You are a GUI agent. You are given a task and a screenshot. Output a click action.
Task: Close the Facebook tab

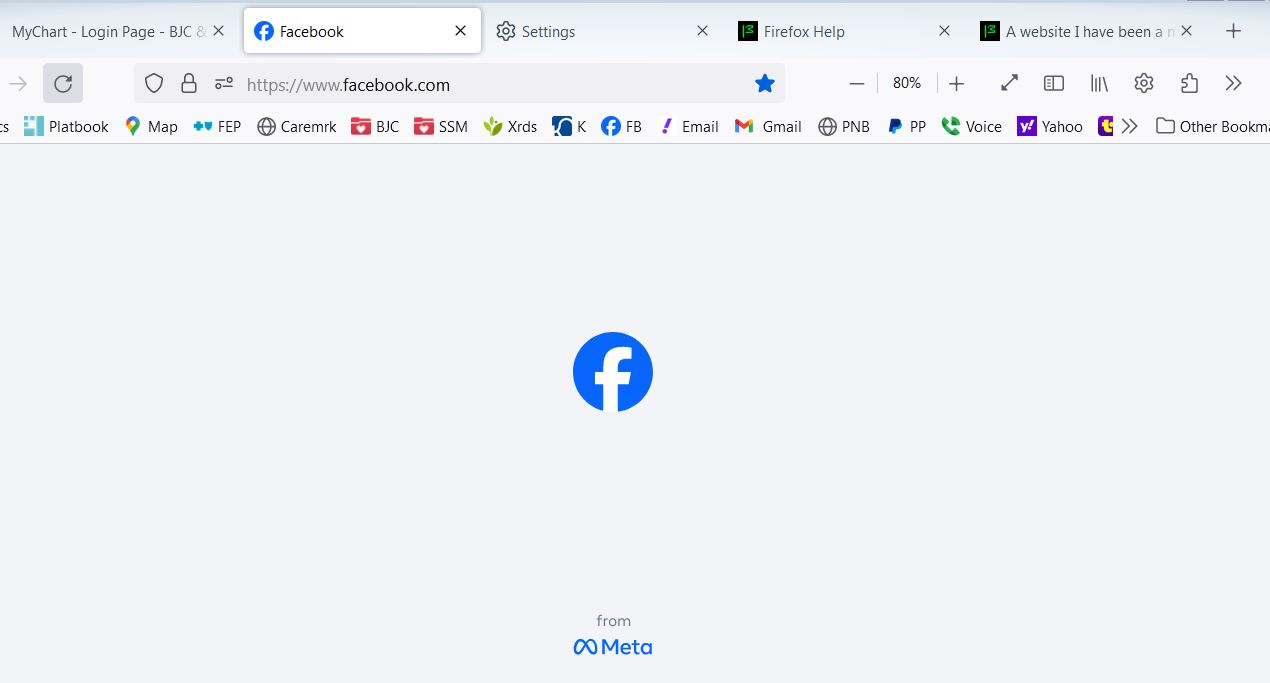[x=460, y=31]
